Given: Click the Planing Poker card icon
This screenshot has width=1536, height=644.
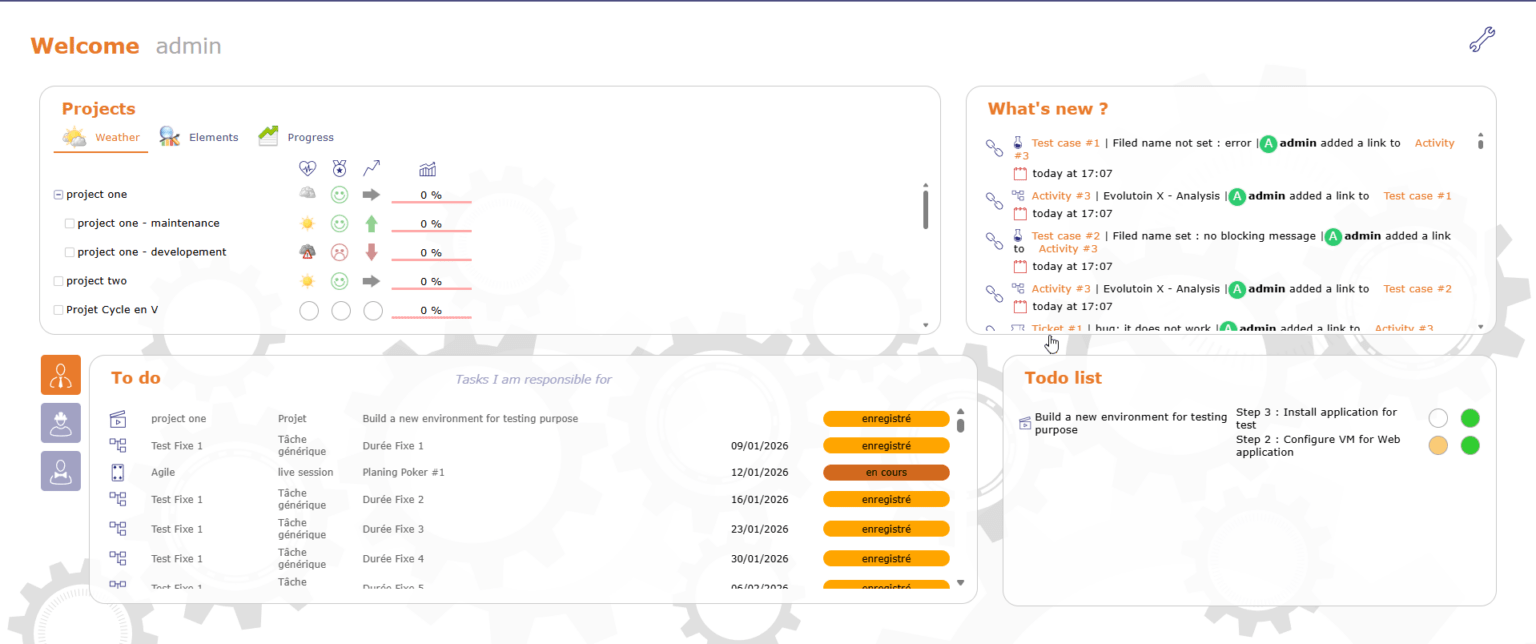Looking at the screenshot, I should click(118, 472).
